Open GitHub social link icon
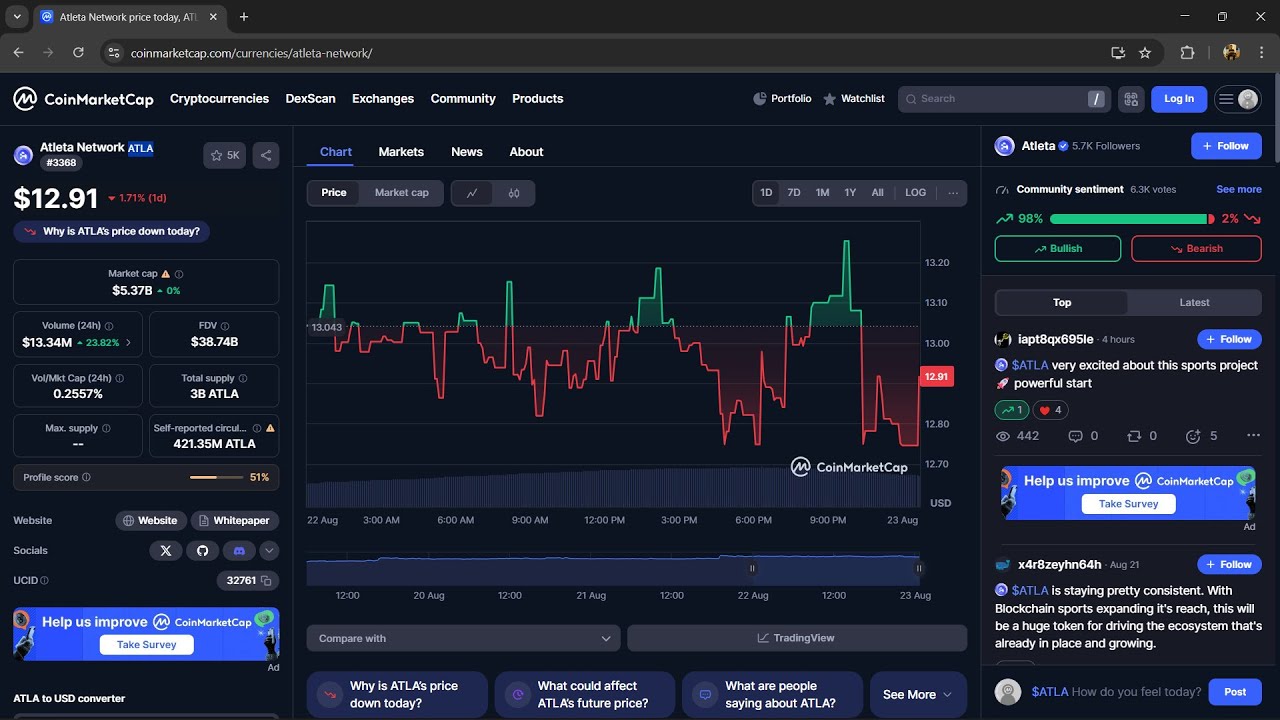The height and width of the screenshot is (720, 1280). pos(202,551)
